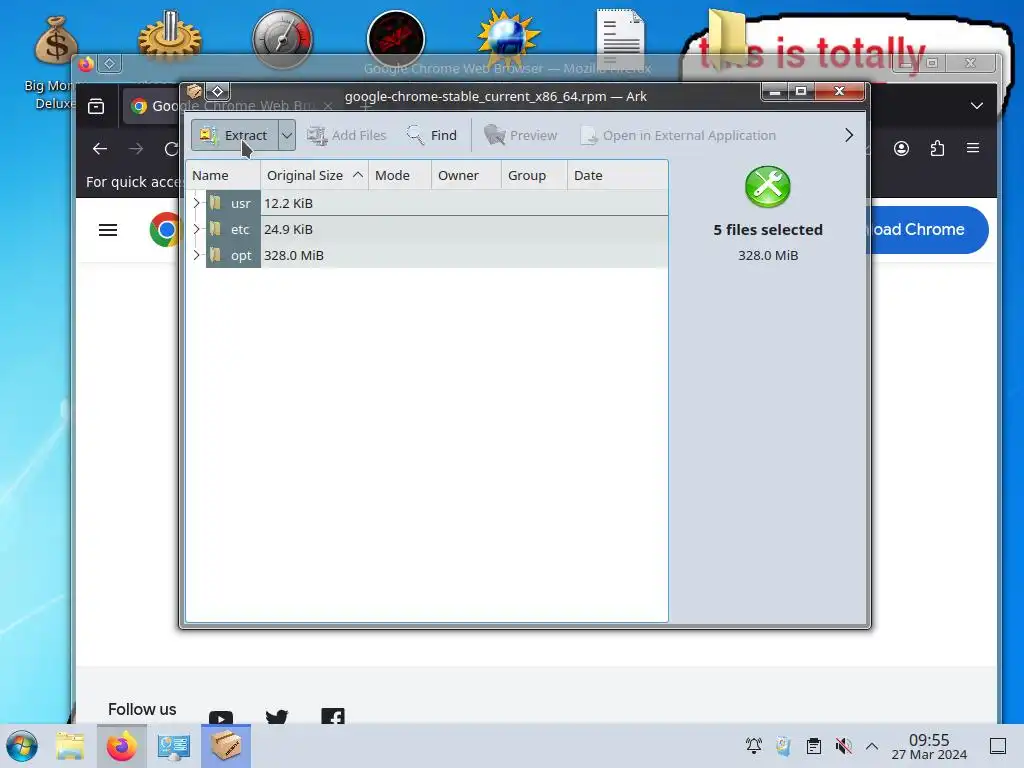Sort by the Mode column header
The height and width of the screenshot is (768, 1024).
[x=400, y=175]
